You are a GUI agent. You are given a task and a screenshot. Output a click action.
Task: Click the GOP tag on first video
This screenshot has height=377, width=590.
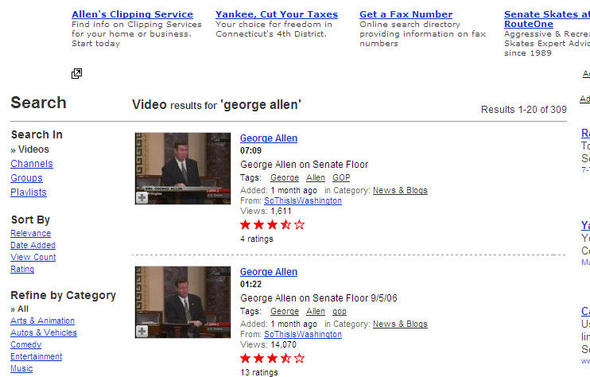341,178
